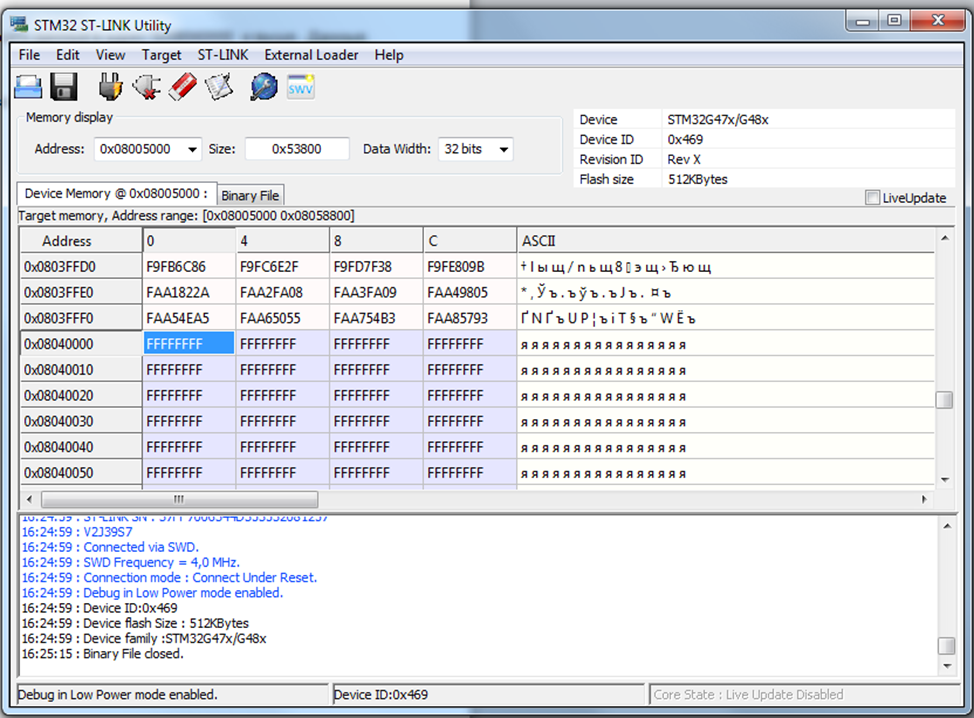Click the Flash size value 512KBytes
Screen dimensions: 974x718
pyautogui.click(x=698, y=180)
